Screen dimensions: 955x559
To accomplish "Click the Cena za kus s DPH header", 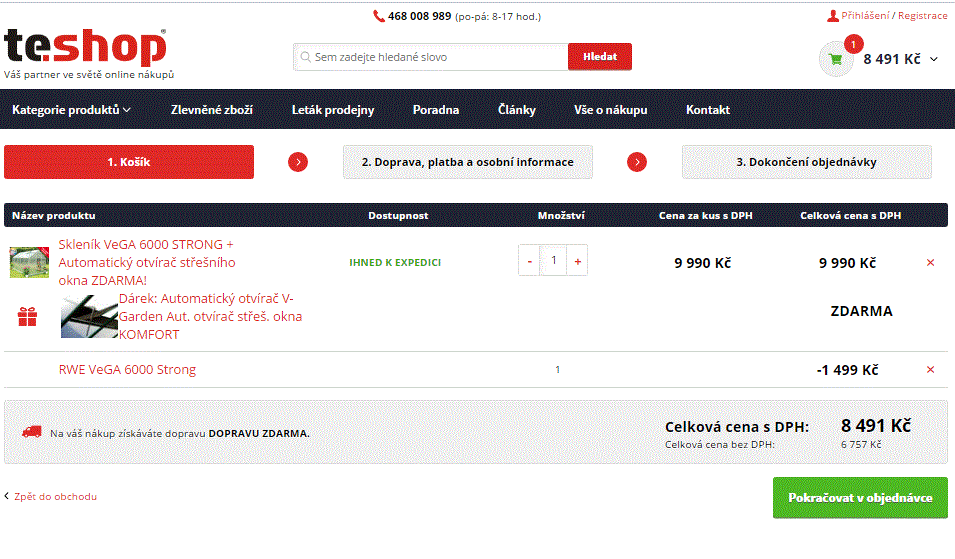I will (706, 216).
